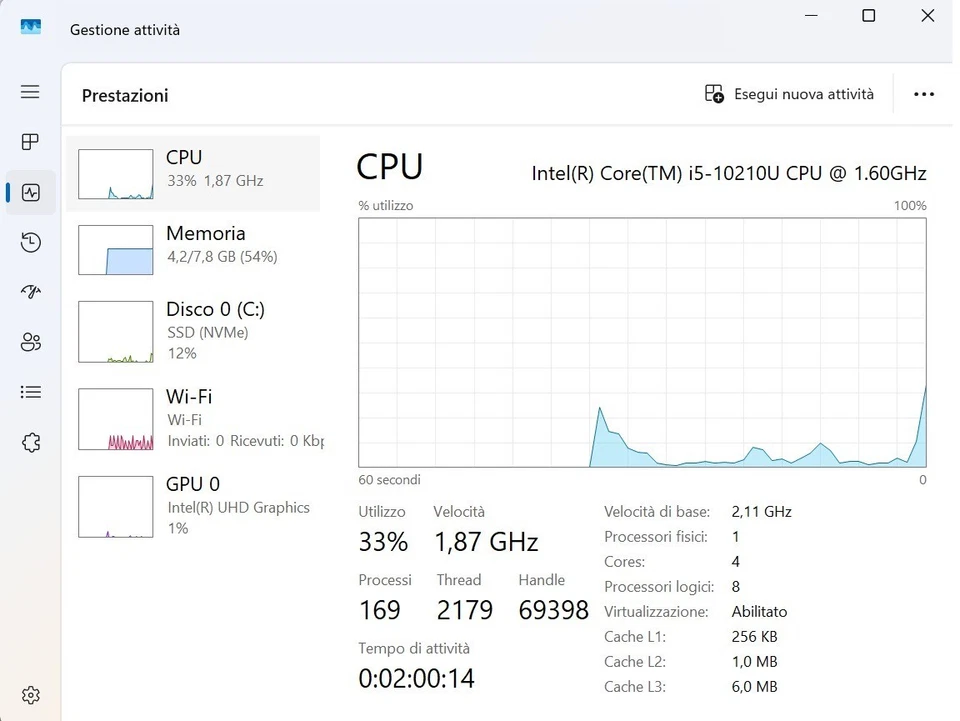Click the Cache L3 value 6,0 MB
The height and width of the screenshot is (721, 960).
coord(754,687)
